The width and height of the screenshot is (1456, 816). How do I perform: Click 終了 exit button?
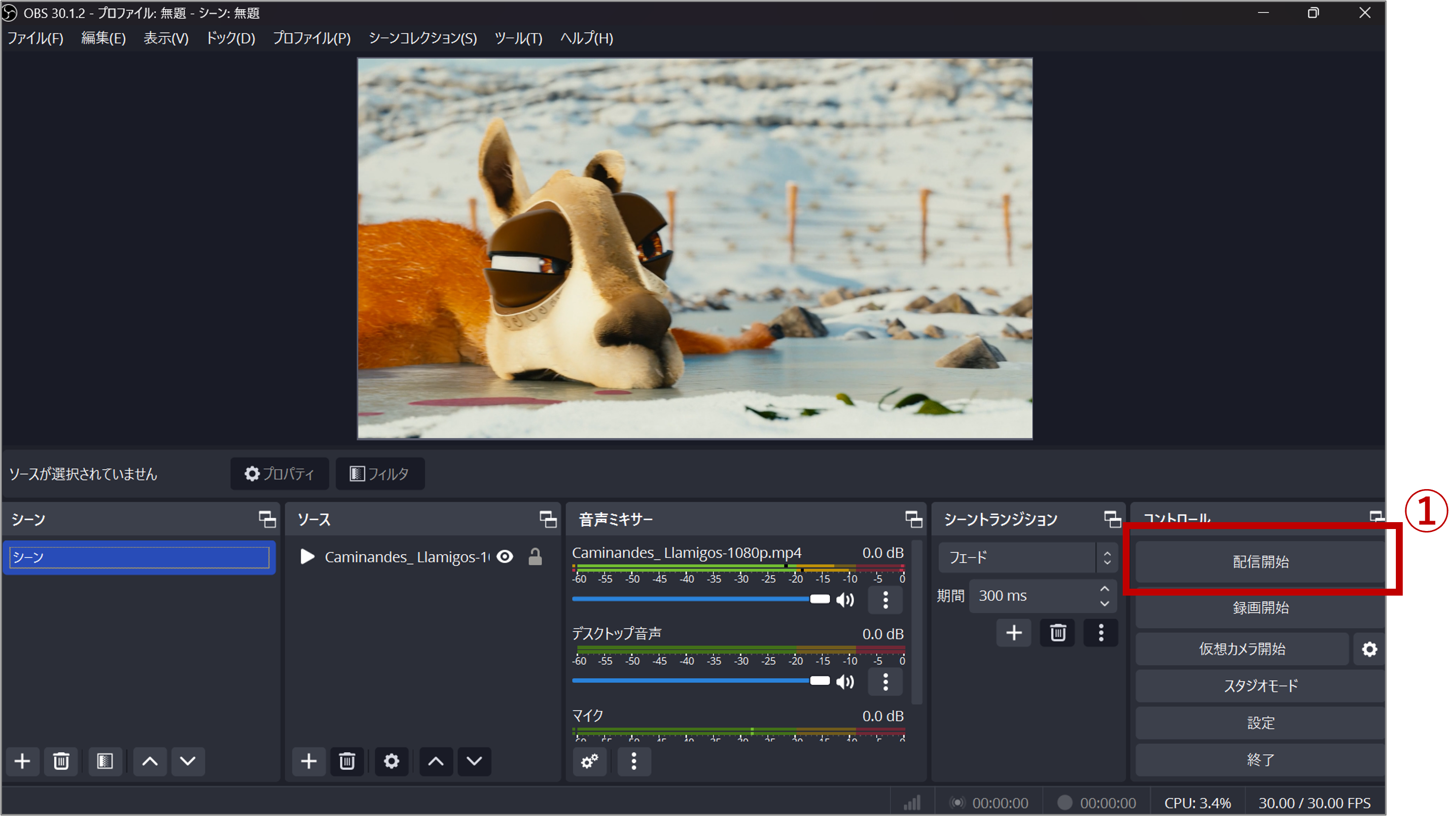(1260, 759)
